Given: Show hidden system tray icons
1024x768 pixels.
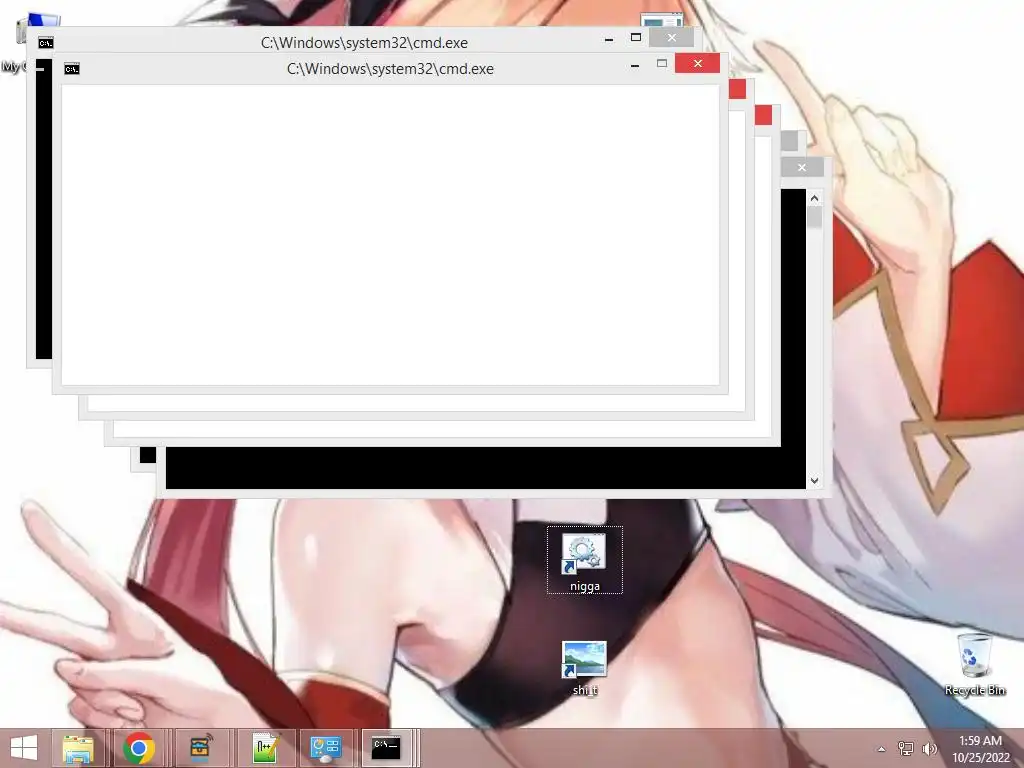Looking at the screenshot, I should tap(882, 749).
